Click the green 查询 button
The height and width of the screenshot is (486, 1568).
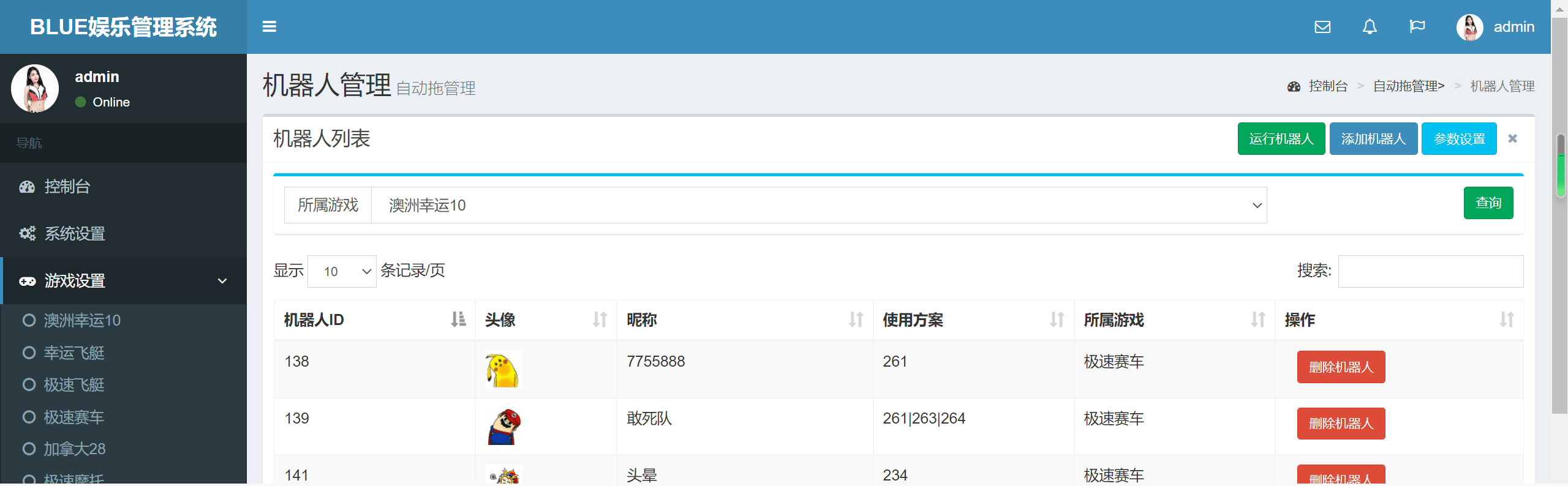1488,203
